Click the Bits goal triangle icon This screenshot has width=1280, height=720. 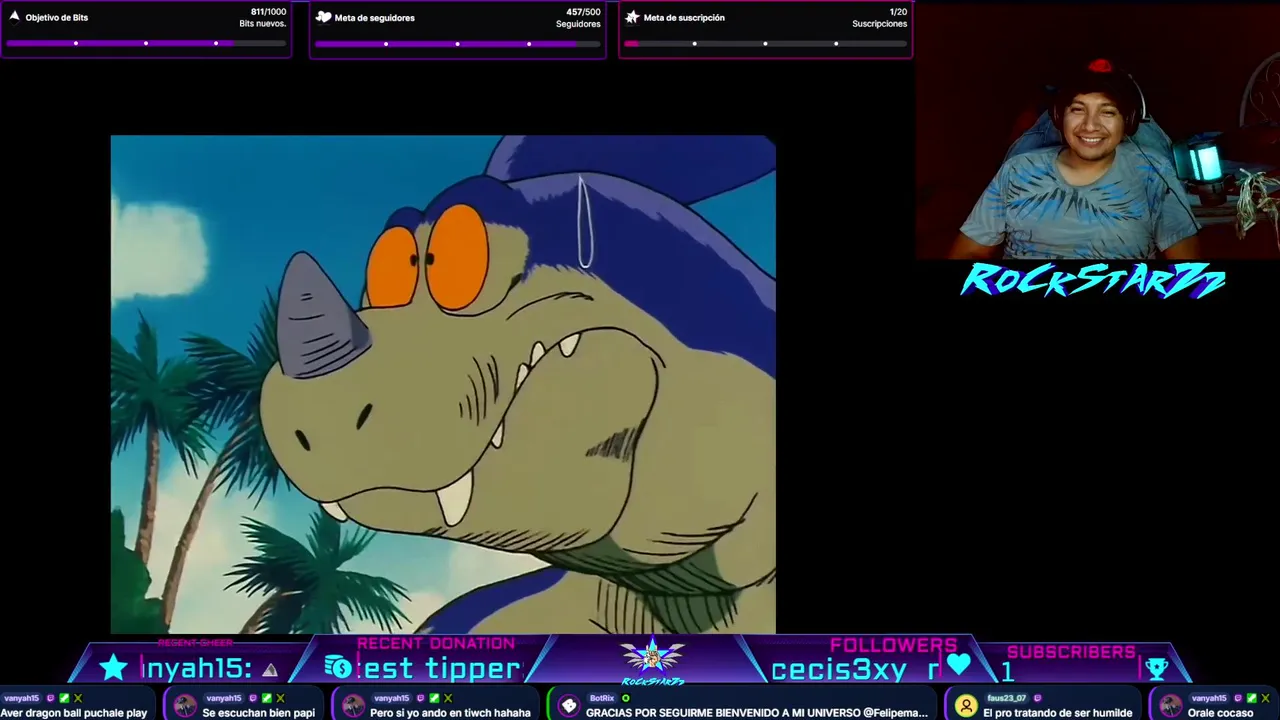(x=14, y=16)
